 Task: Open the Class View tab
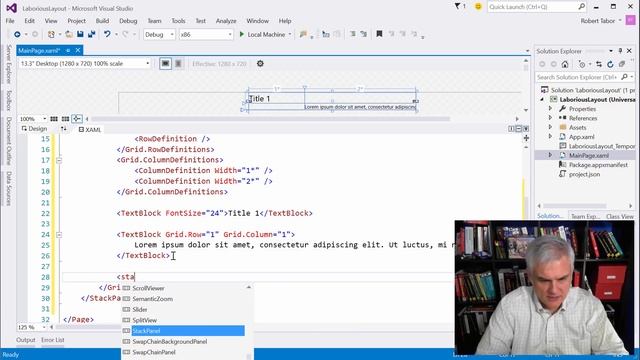pyautogui.click(x=620, y=216)
